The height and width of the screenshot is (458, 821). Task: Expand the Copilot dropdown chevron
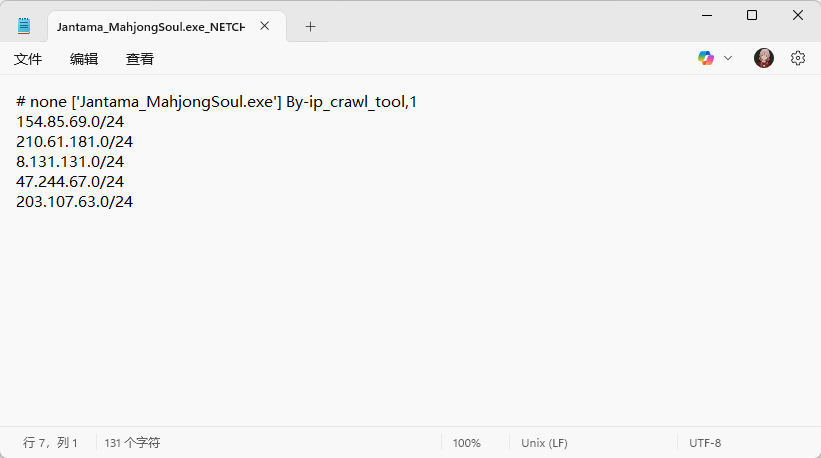tap(728, 58)
